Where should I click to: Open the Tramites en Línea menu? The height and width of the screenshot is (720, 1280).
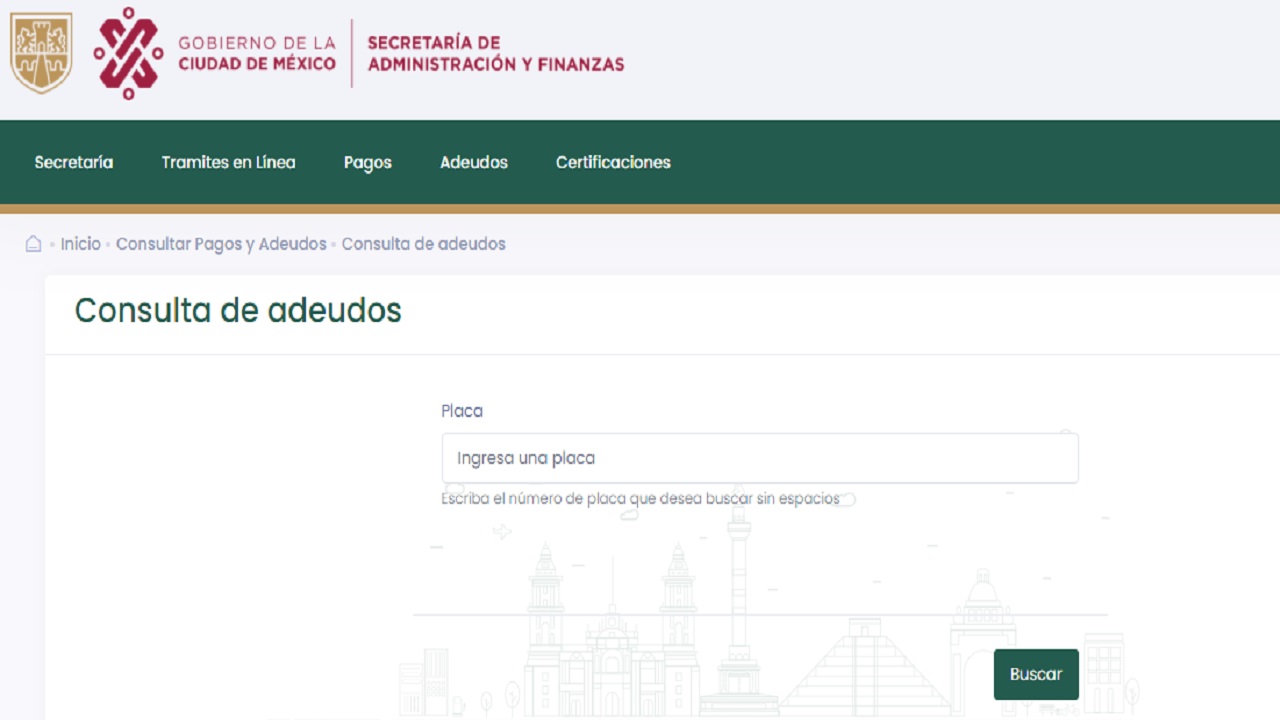tap(228, 162)
